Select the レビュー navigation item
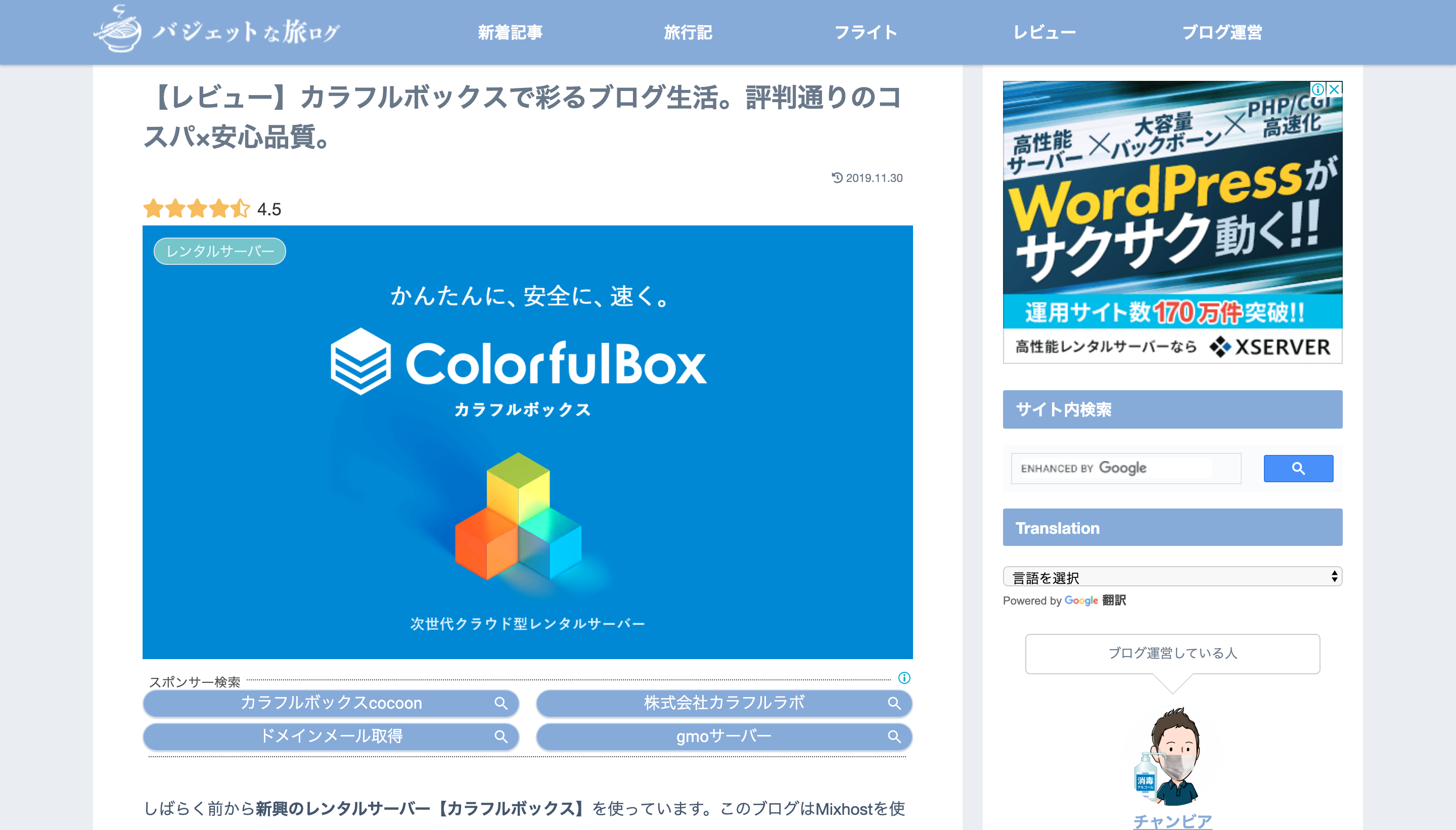Image resolution: width=1456 pixels, height=830 pixels. 1044,32
